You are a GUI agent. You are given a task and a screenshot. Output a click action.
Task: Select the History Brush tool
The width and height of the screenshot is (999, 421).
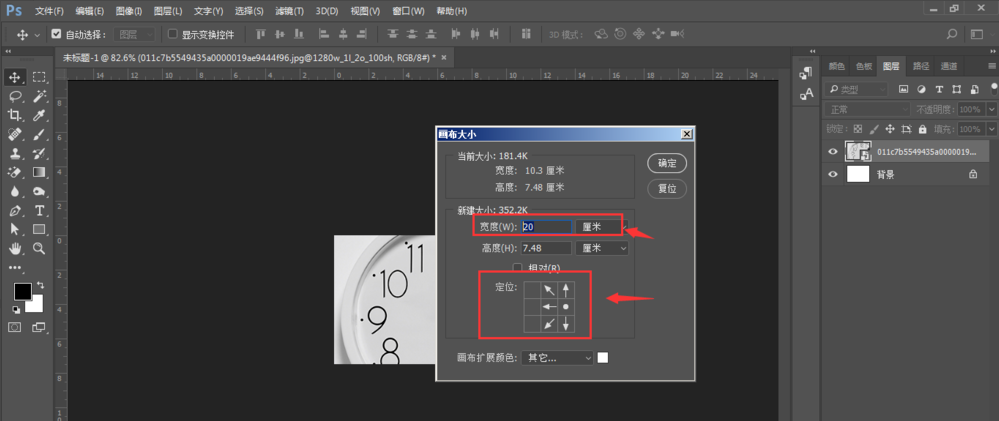[x=40, y=153]
